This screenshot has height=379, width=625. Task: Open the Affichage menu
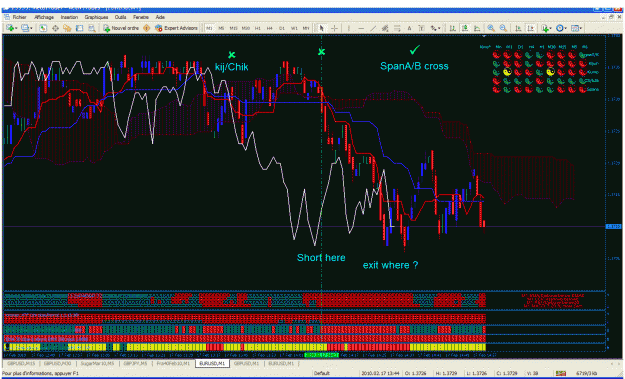coord(44,17)
